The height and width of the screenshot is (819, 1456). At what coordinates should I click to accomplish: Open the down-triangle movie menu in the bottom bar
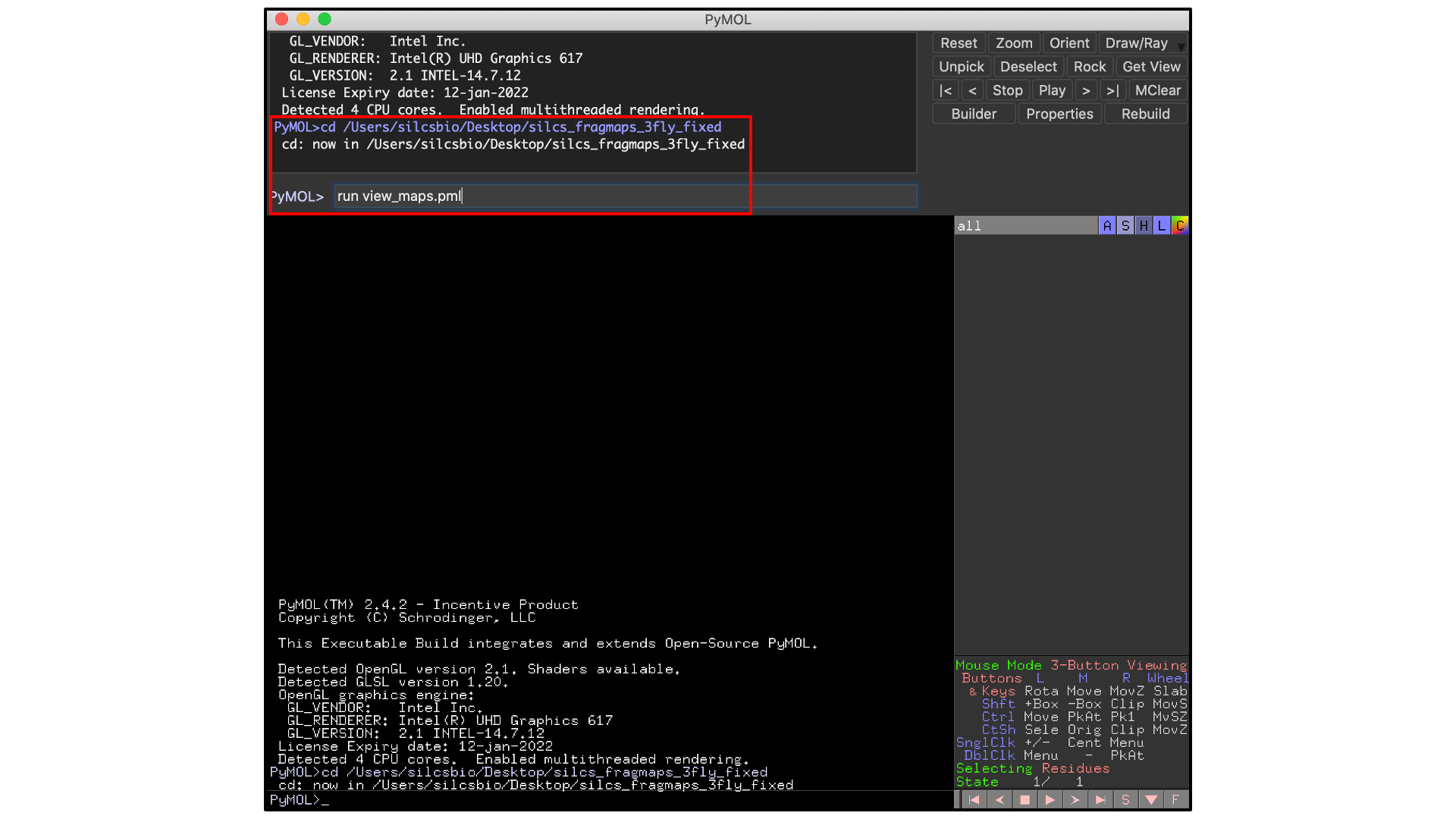1151,799
